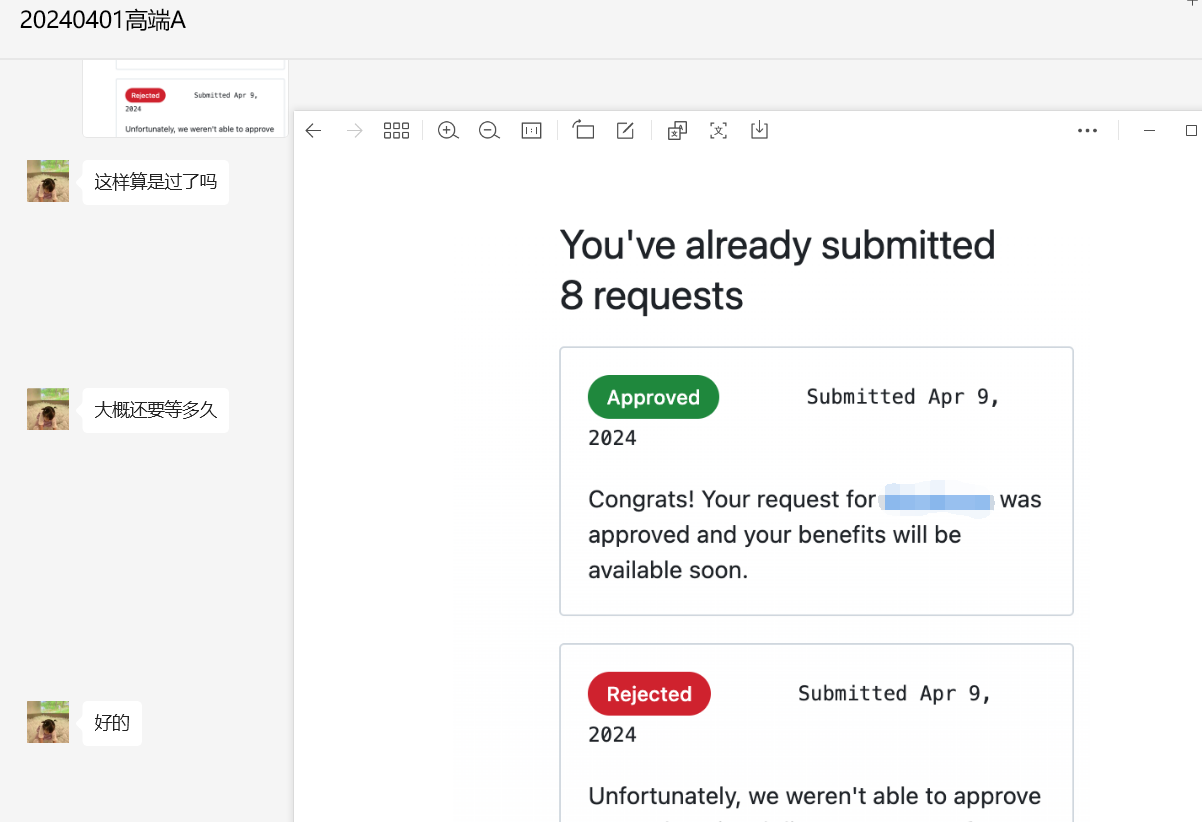Translate the text in the image
This screenshot has height=822, width=1202.
point(677,131)
